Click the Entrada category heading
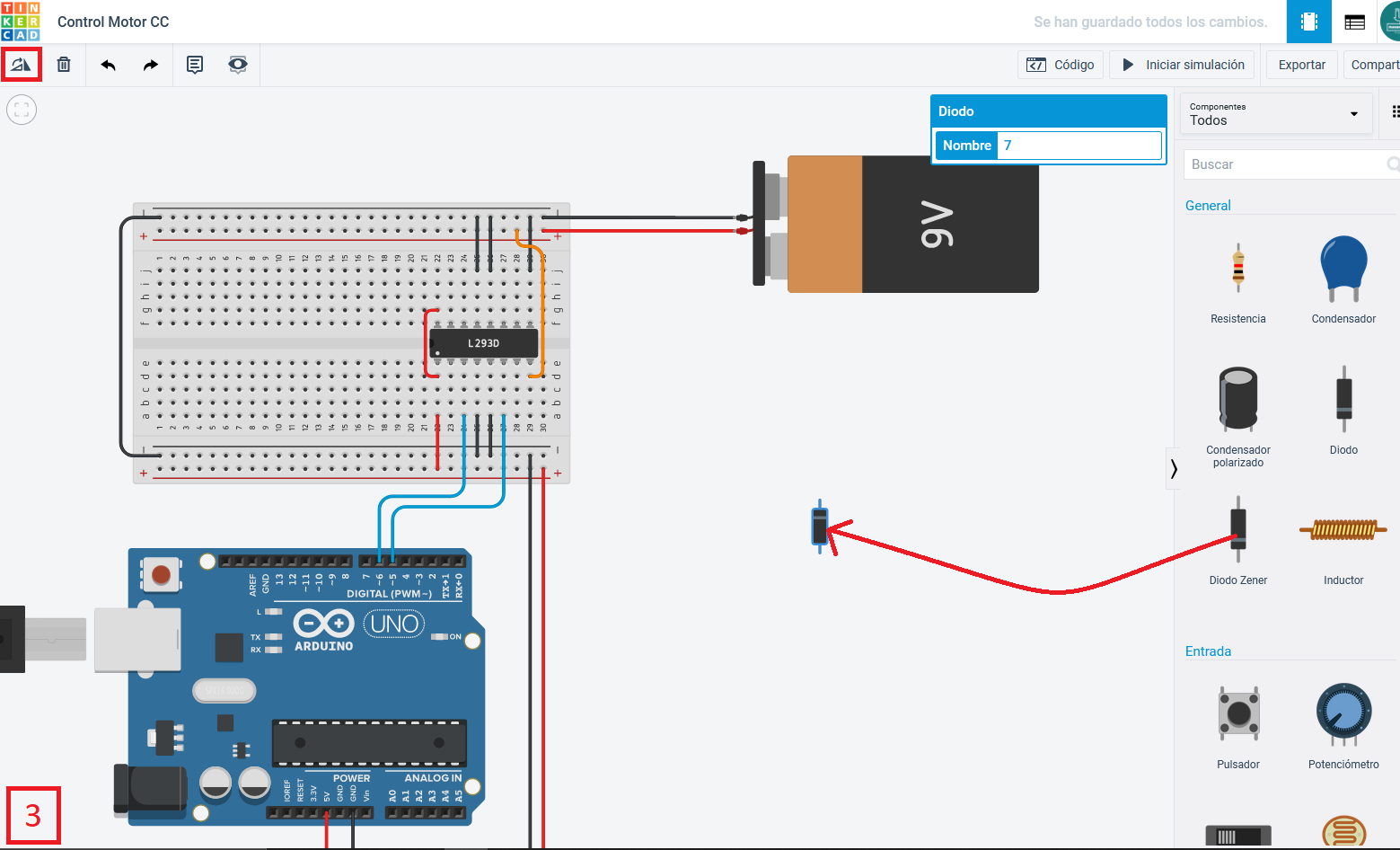The image size is (1400, 850). point(1208,651)
